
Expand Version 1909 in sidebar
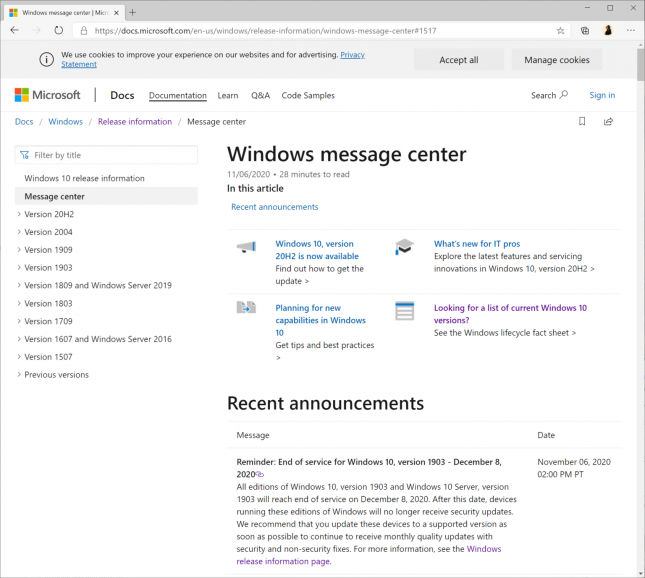[x=19, y=250]
